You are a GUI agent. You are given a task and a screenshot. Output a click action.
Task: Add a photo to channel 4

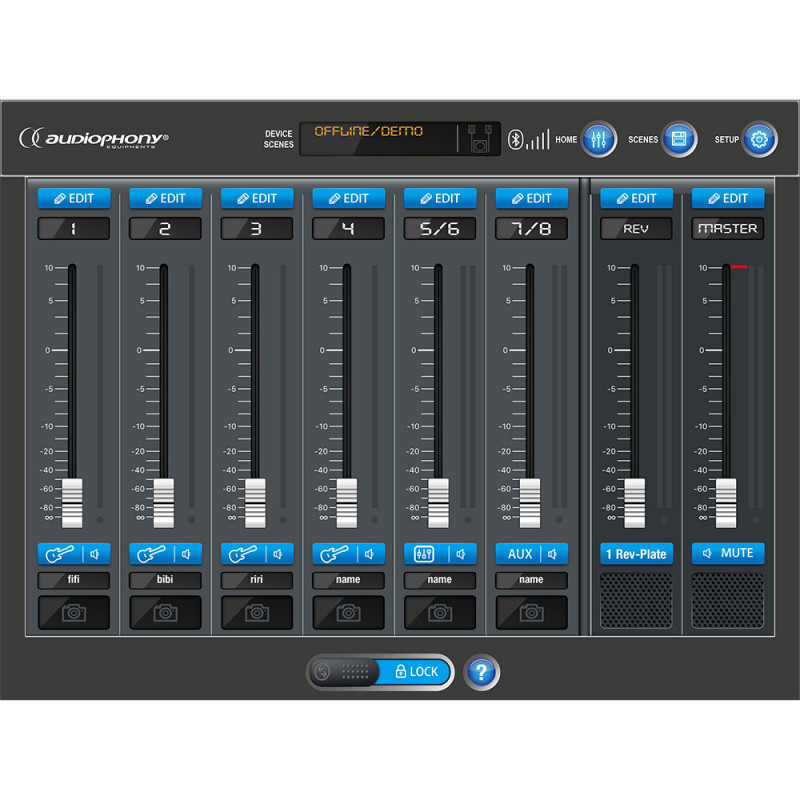click(348, 612)
